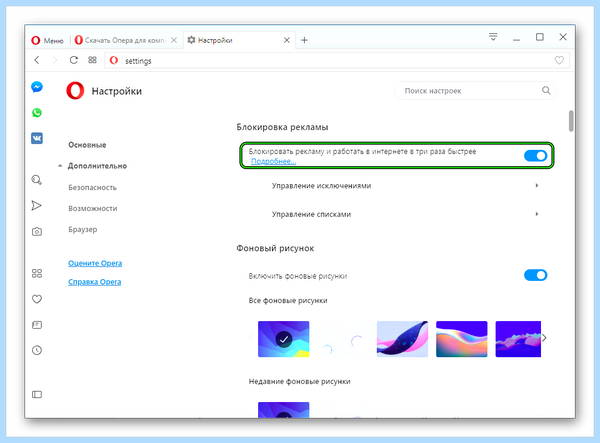
Task: Open Справка Opera link
Action: pyautogui.click(x=95, y=282)
